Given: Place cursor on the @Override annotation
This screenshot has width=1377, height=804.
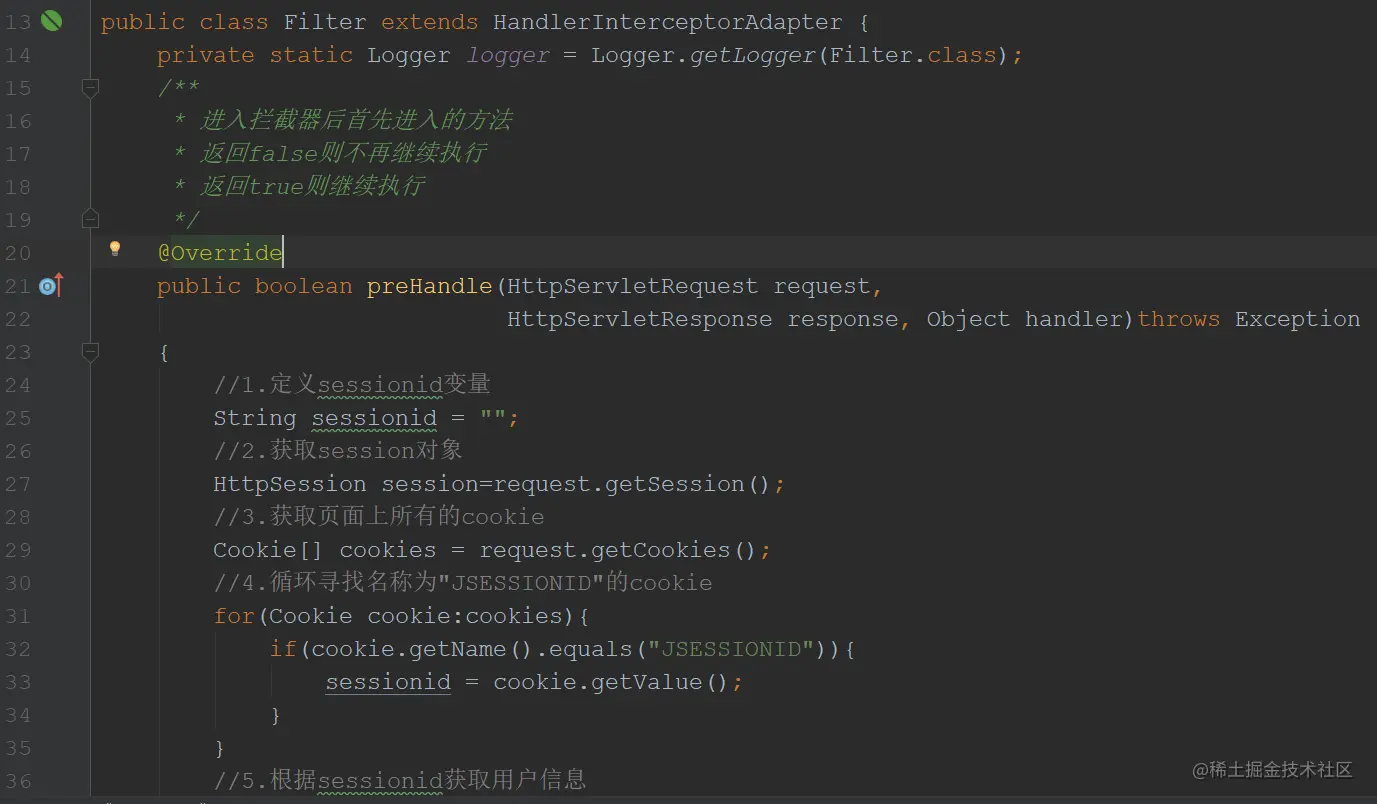Looking at the screenshot, I should click(220, 253).
